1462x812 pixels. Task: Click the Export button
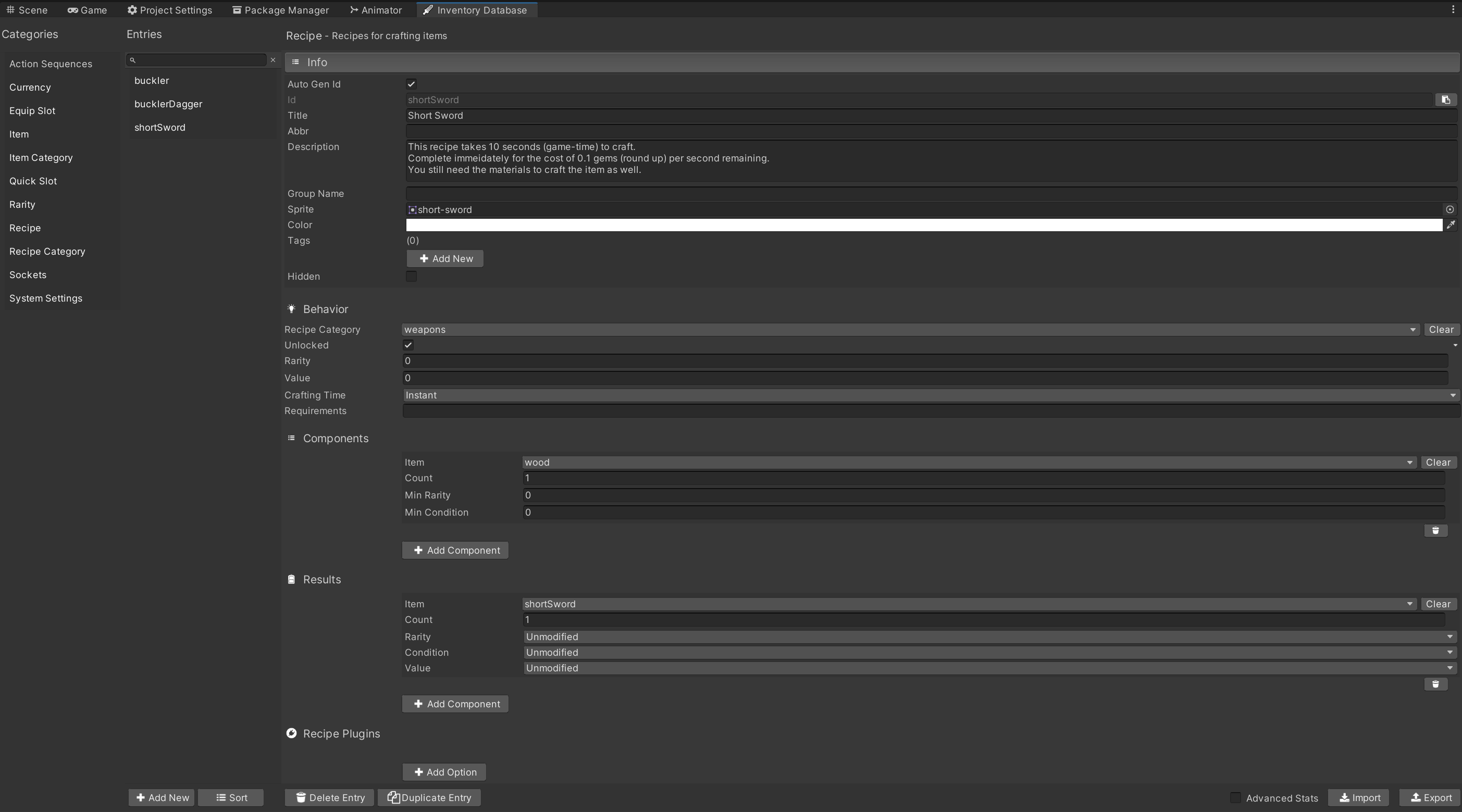pyautogui.click(x=1431, y=798)
